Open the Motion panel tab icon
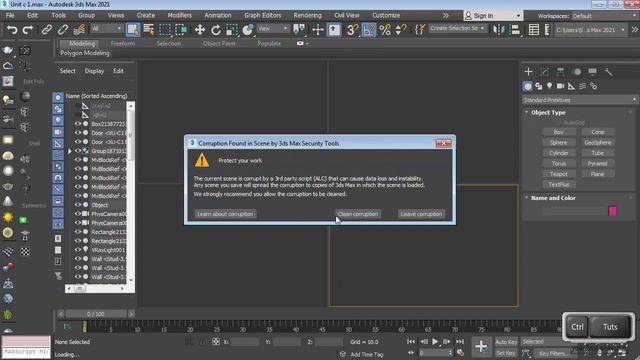 [x=577, y=72]
